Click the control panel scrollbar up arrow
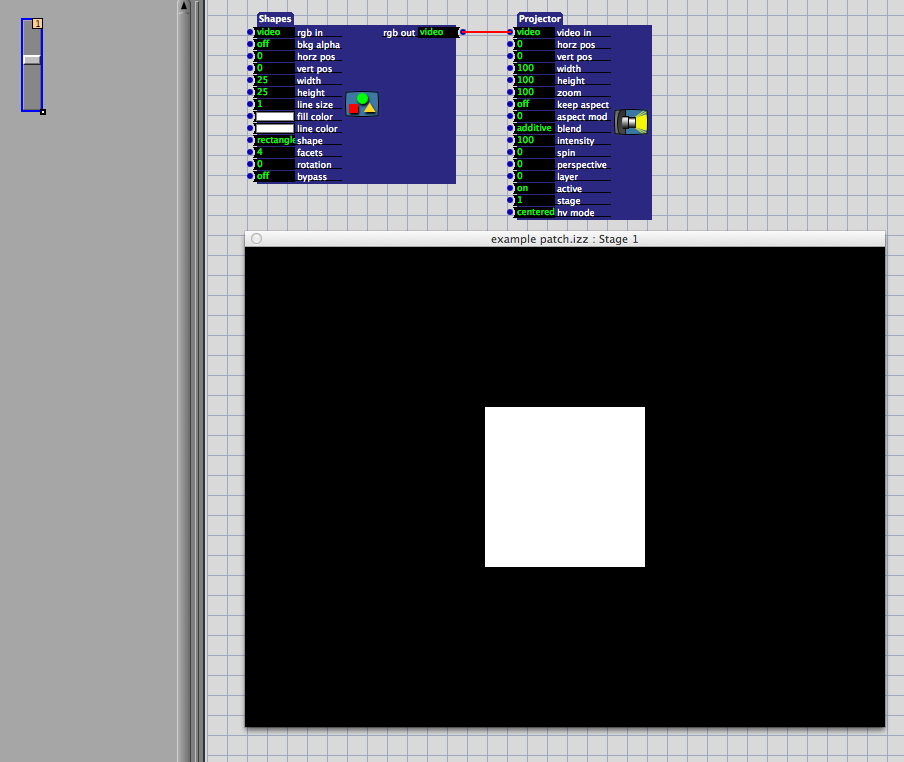This screenshot has height=762, width=904. tap(183, 6)
